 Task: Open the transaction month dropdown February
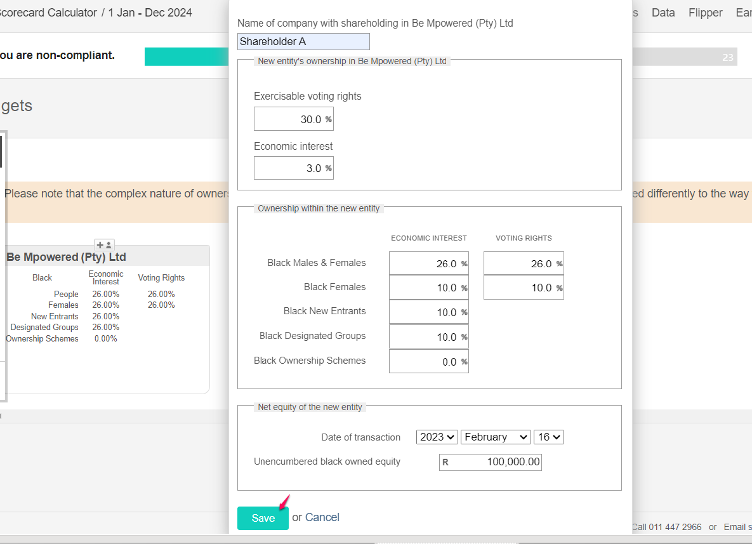tap(495, 437)
